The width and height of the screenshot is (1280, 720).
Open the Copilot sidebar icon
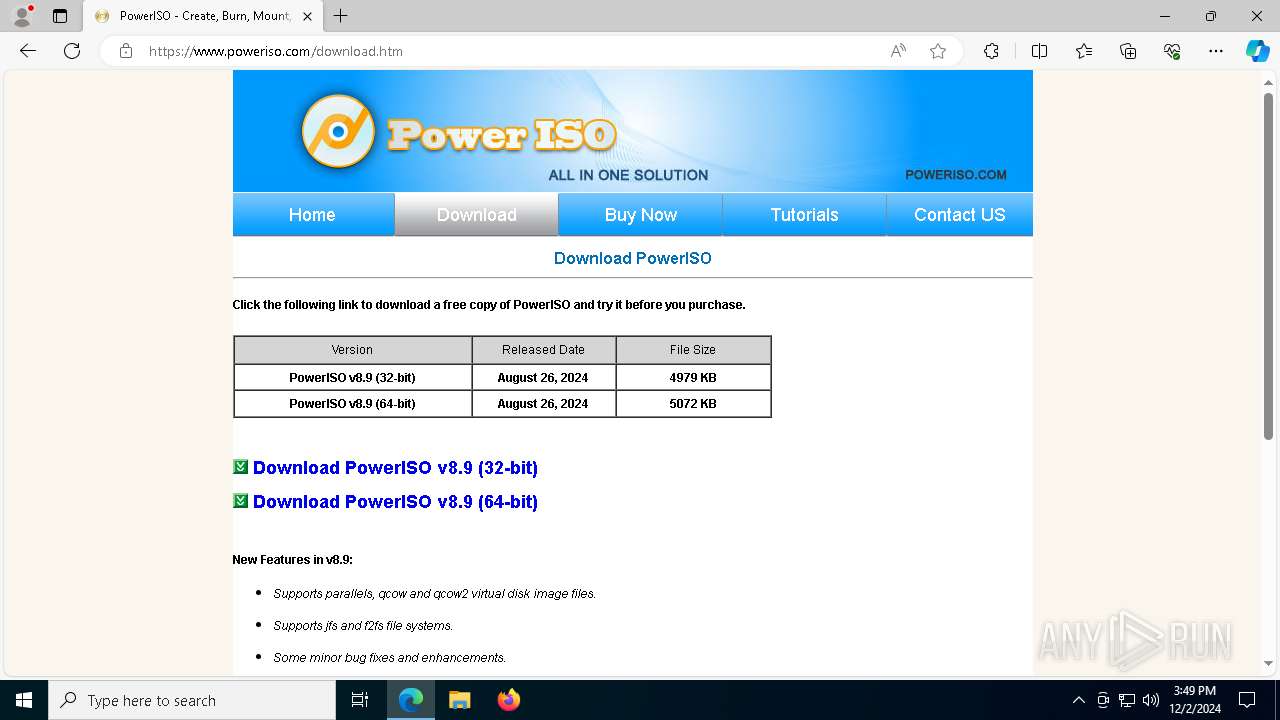[1257, 51]
